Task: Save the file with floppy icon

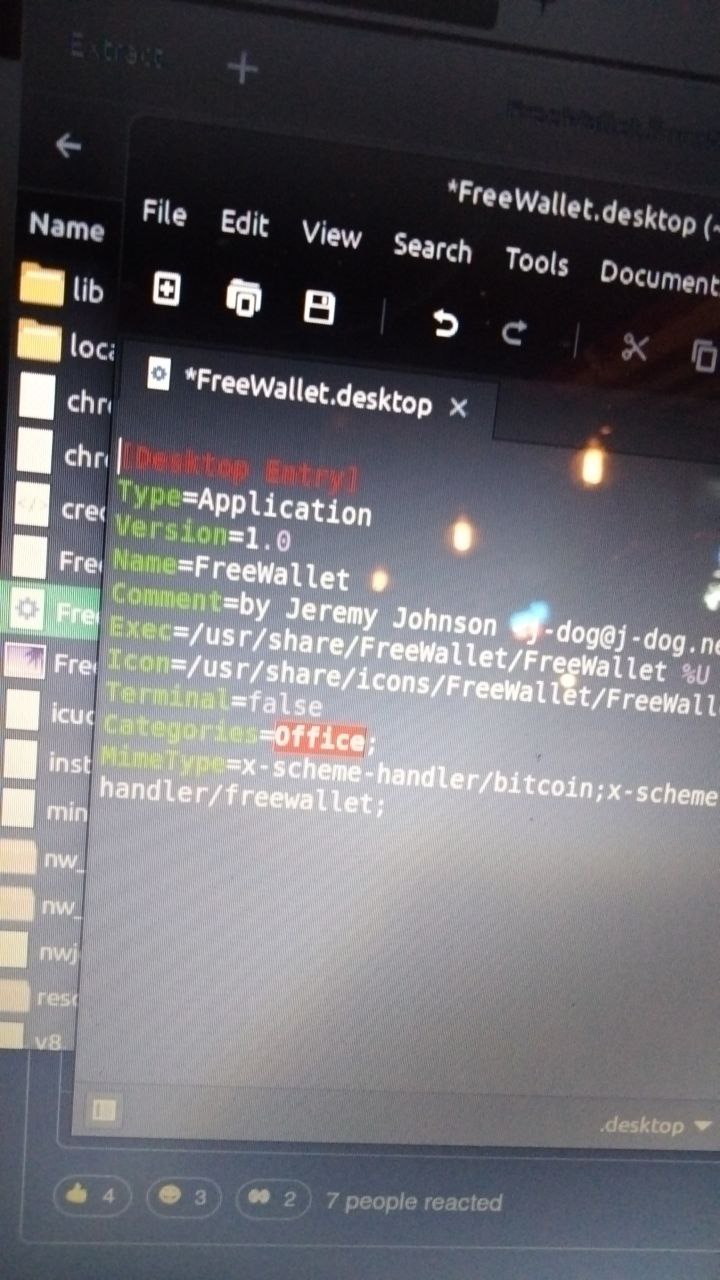Action: (319, 307)
